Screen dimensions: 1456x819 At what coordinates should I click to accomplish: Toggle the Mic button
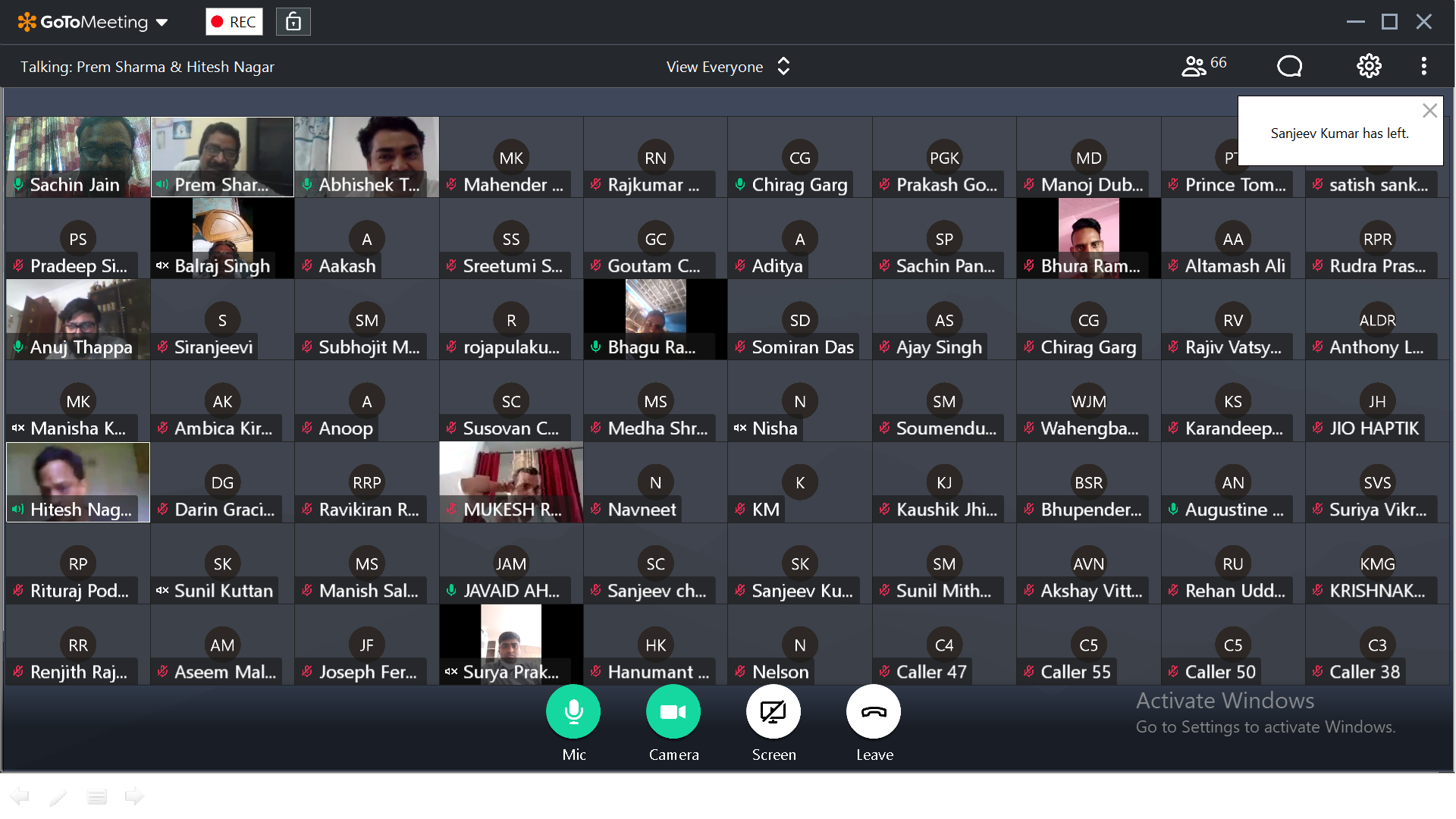[x=573, y=712]
